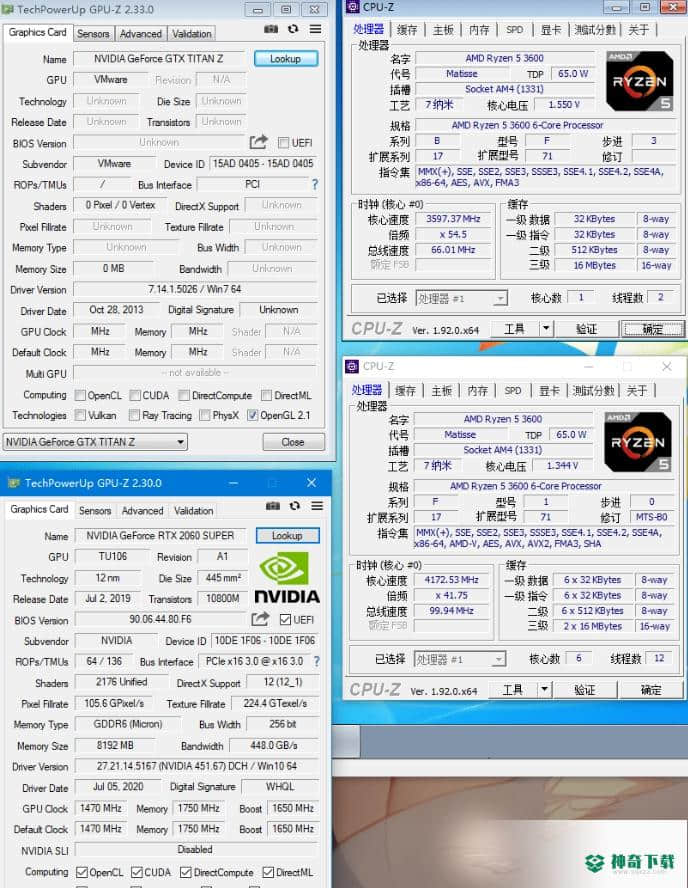Switch to Validation tab in GPU-Z 2.30.0
688x888 pixels.
click(x=193, y=510)
